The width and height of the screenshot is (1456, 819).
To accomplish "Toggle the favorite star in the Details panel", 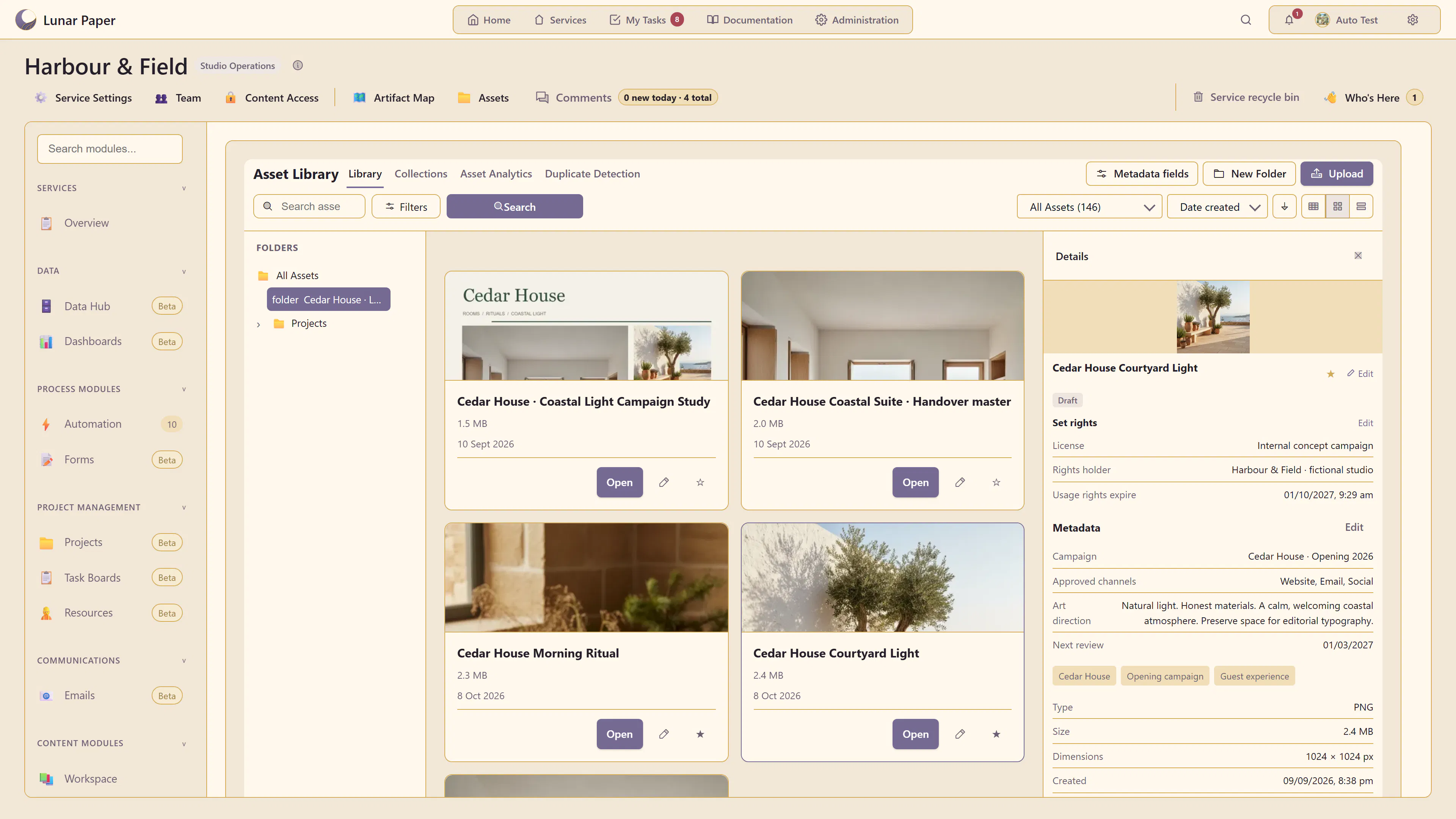I will coord(1331,374).
